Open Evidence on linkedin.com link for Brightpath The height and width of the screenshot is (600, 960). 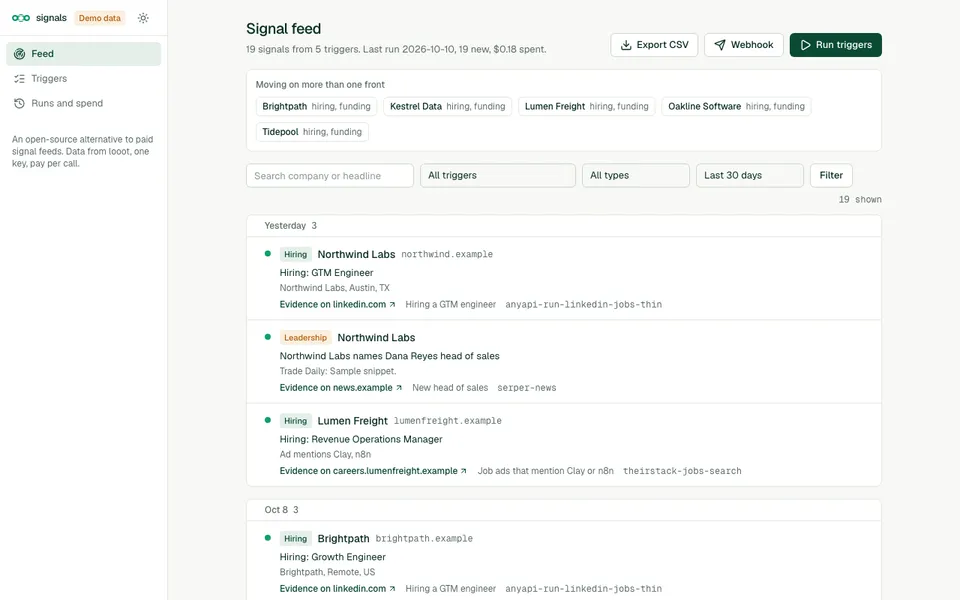(x=337, y=588)
